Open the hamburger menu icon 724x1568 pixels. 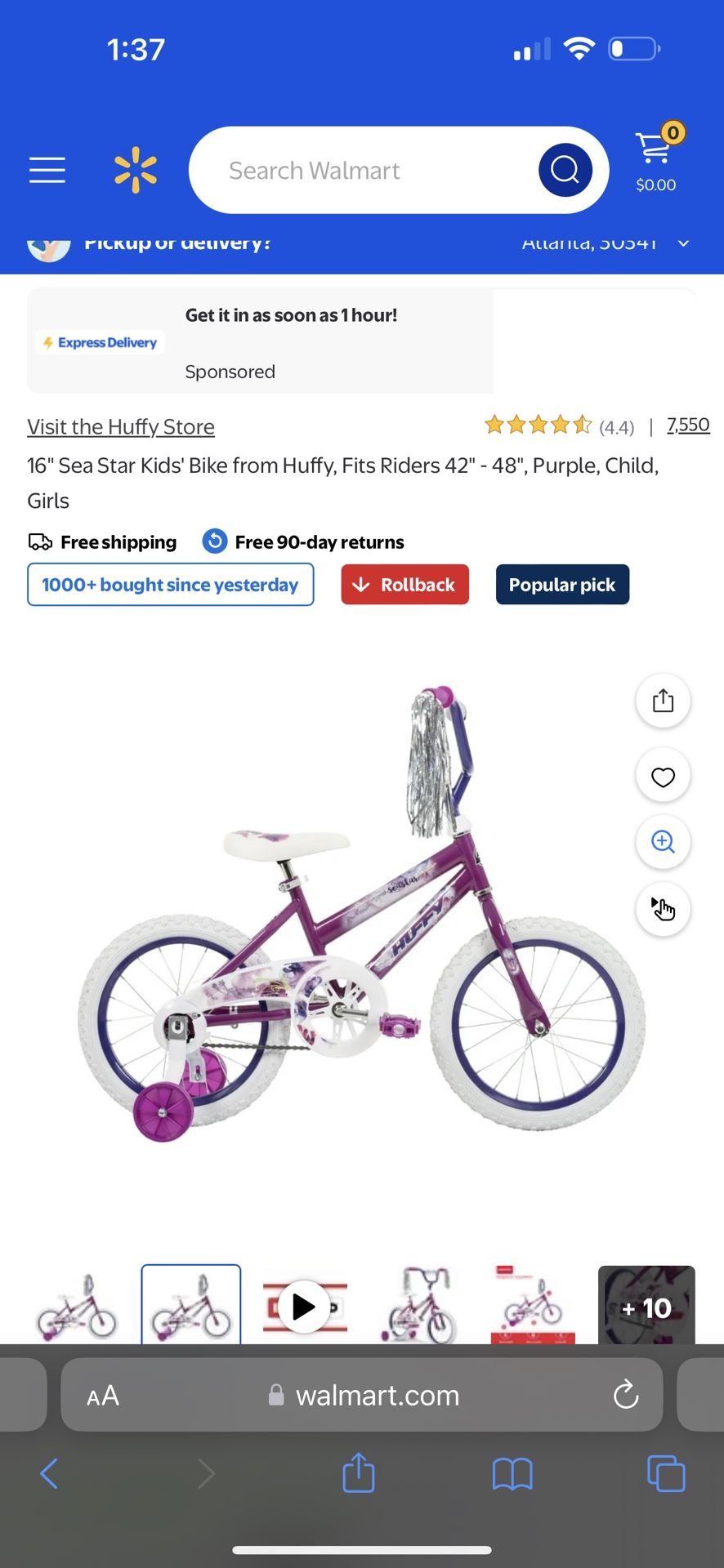tap(47, 170)
